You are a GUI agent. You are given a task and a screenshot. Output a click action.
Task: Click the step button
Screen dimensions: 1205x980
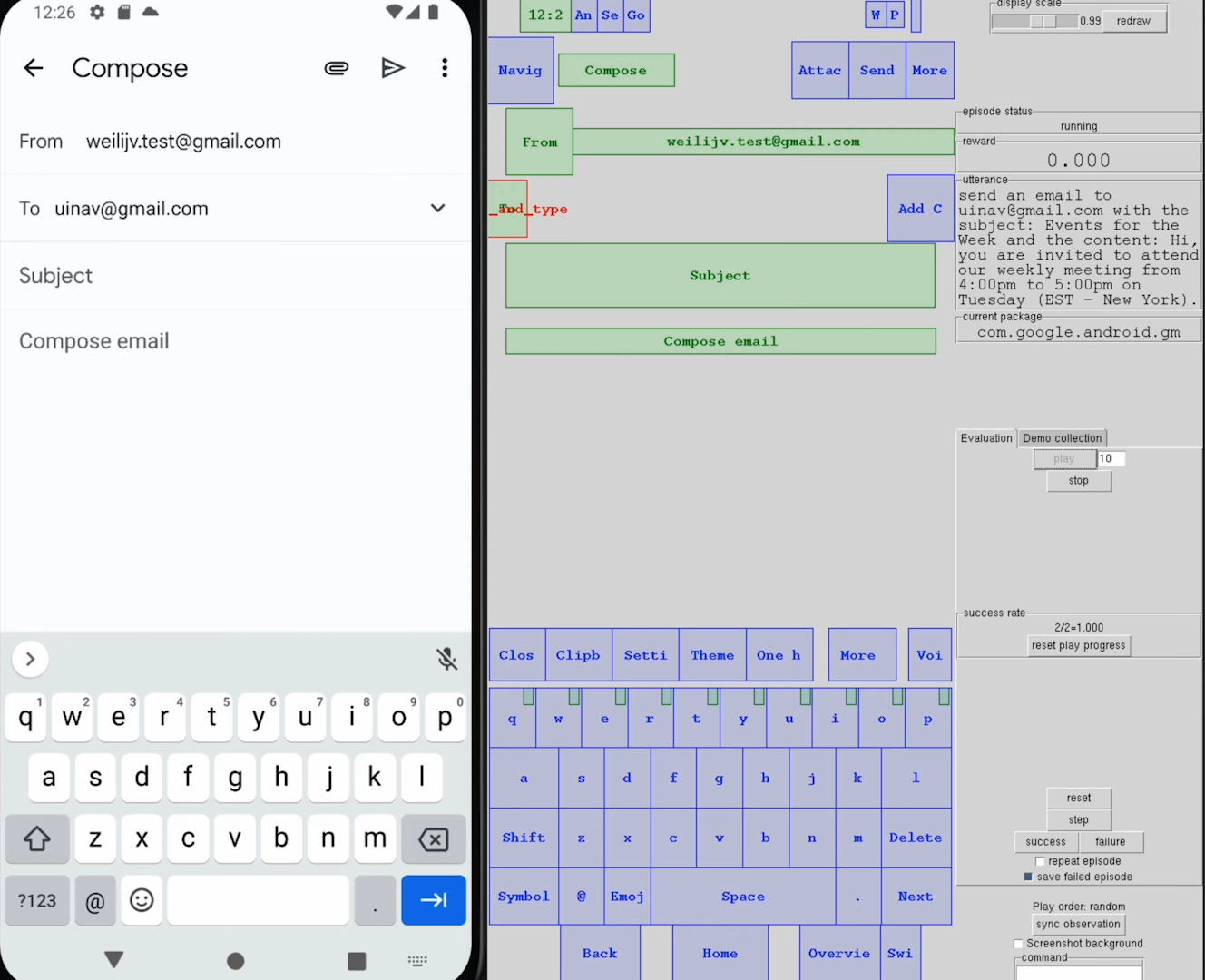[1079, 819]
